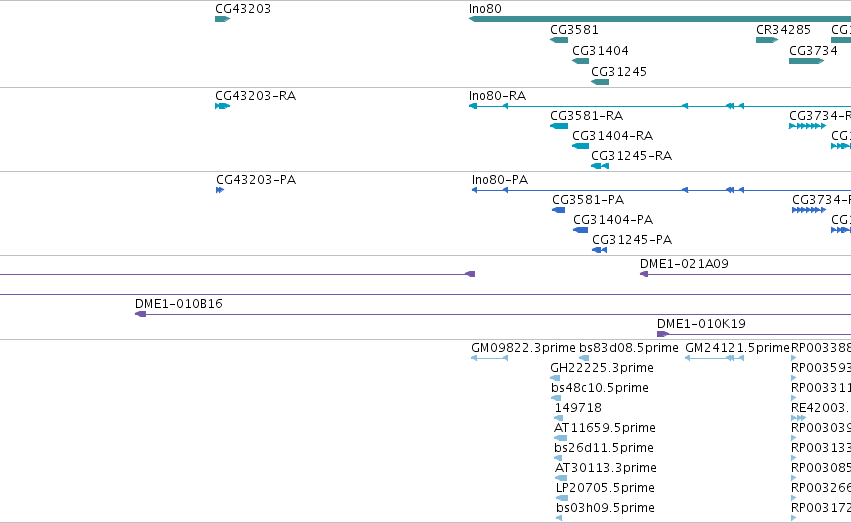
Task: Click the bs03h09.5prime label text
Action: pos(605,509)
